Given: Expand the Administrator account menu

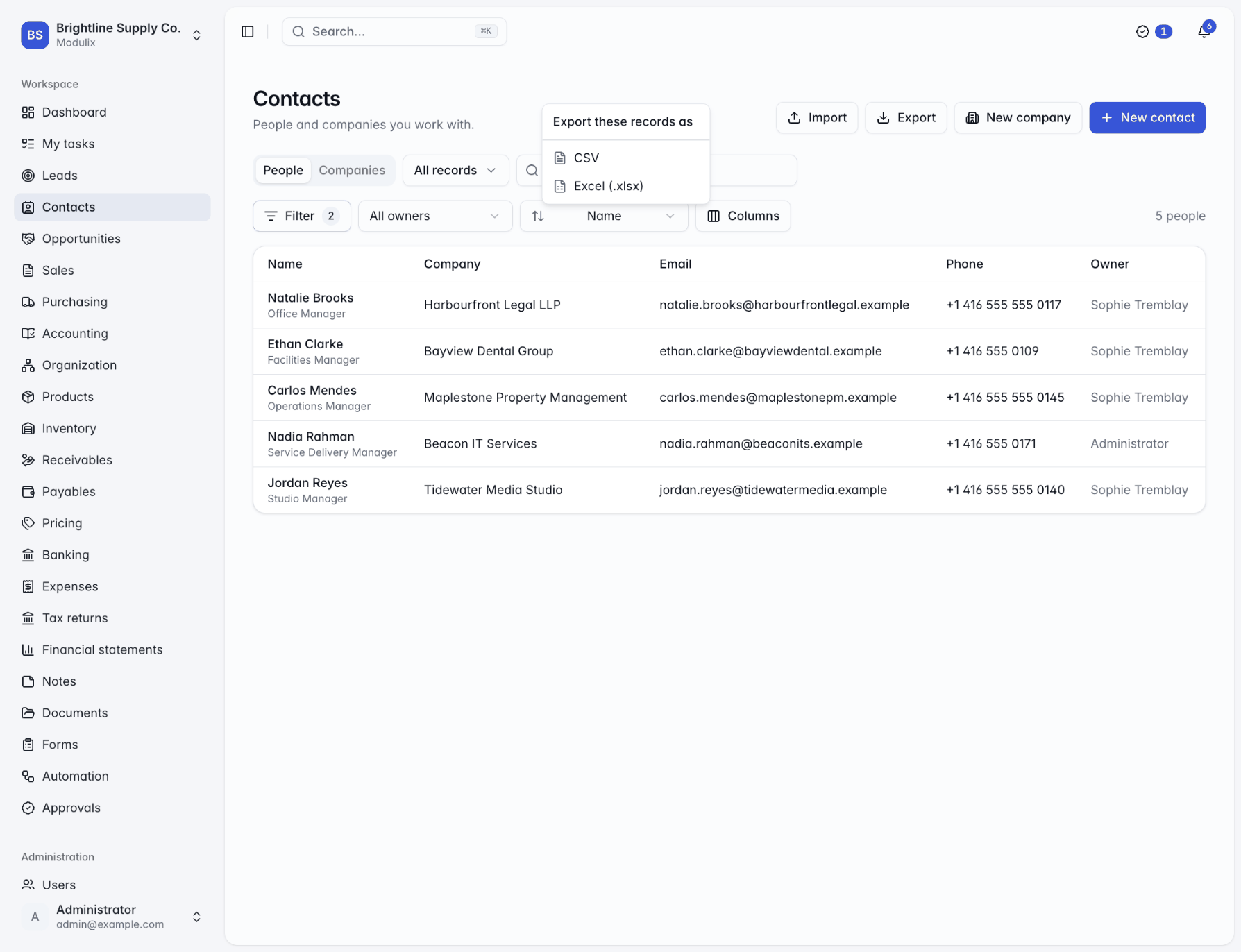Looking at the screenshot, I should click(112, 917).
